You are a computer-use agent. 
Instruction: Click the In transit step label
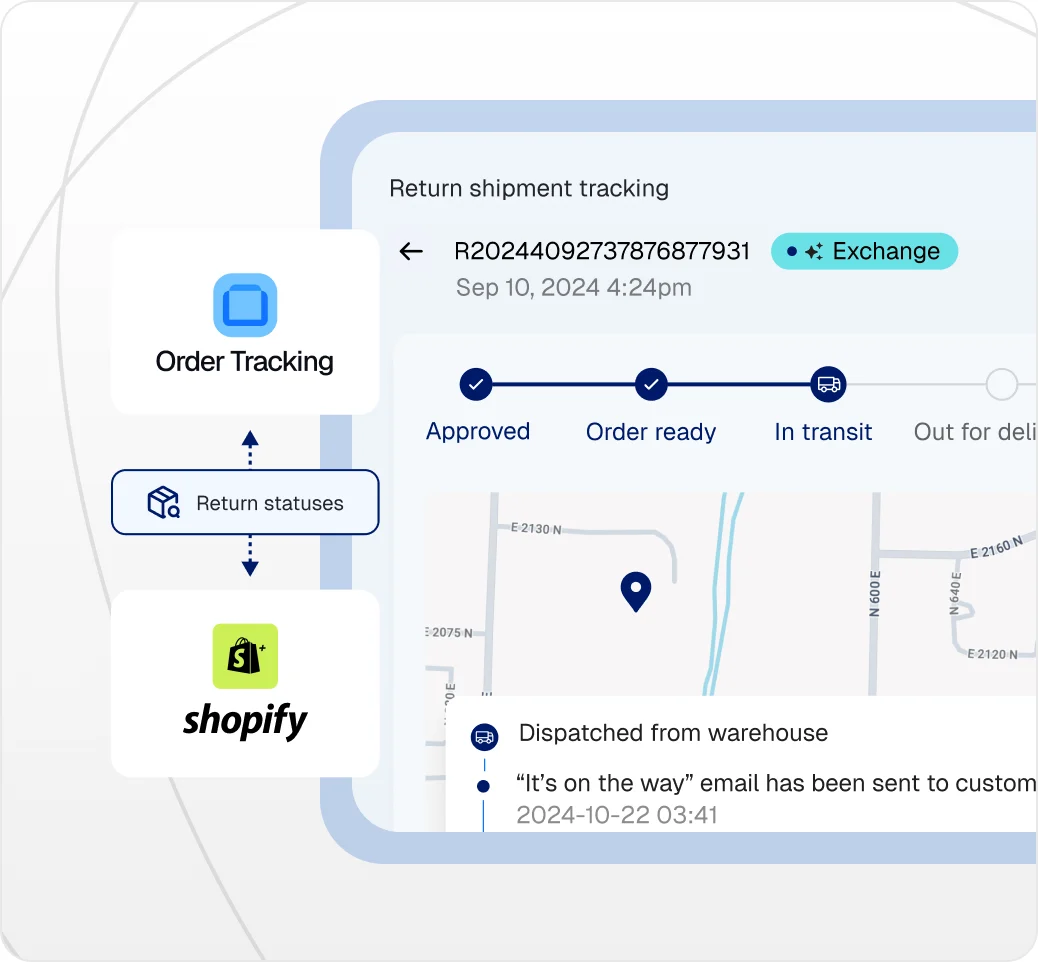click(x=823, y=432)
